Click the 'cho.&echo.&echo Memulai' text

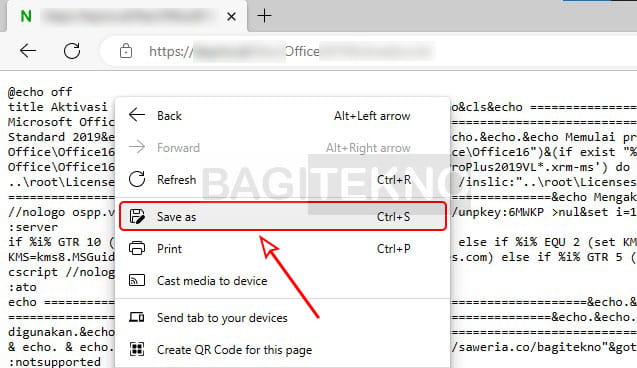coord(533,137)
